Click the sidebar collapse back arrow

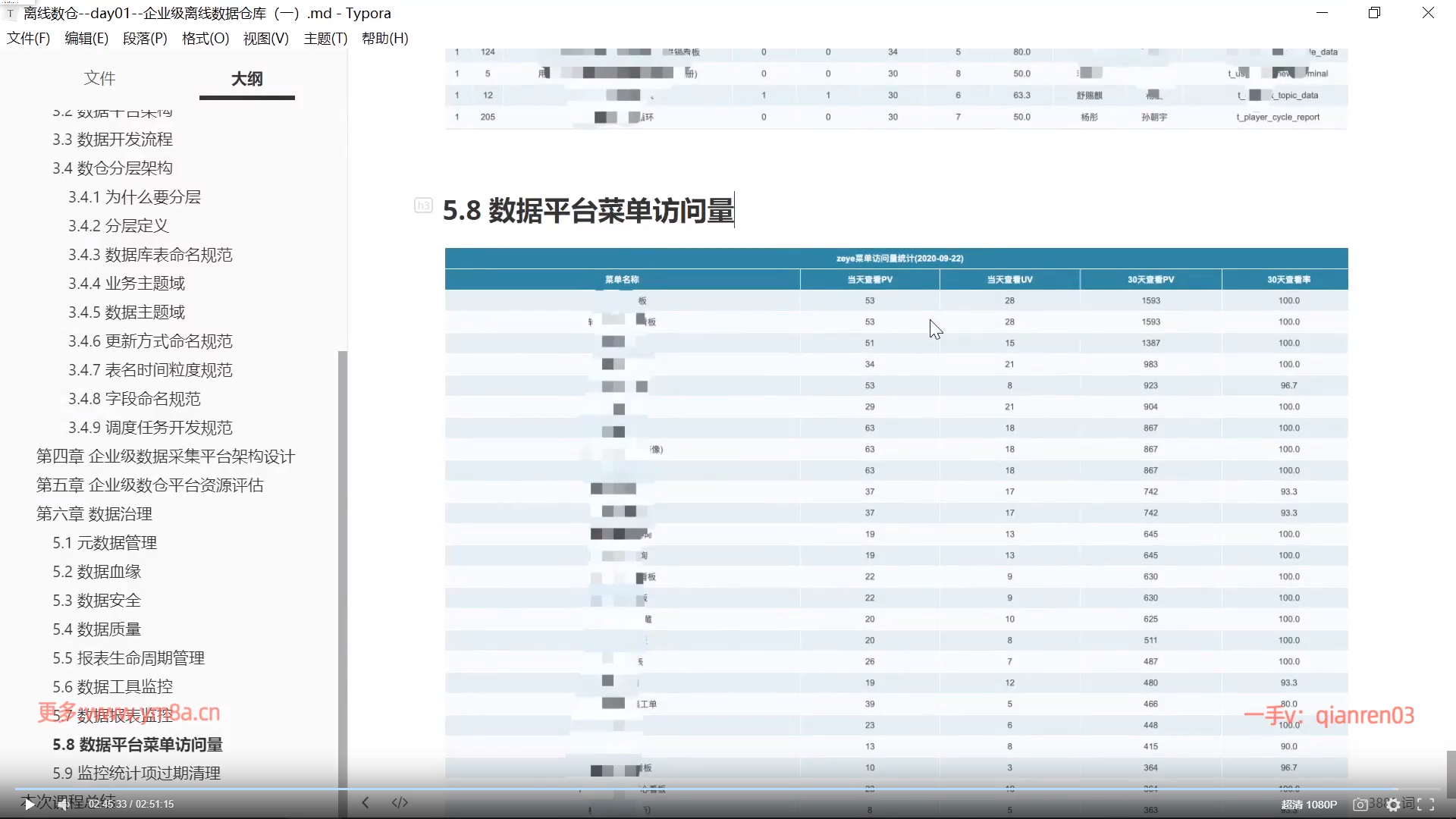coord(366,802)
